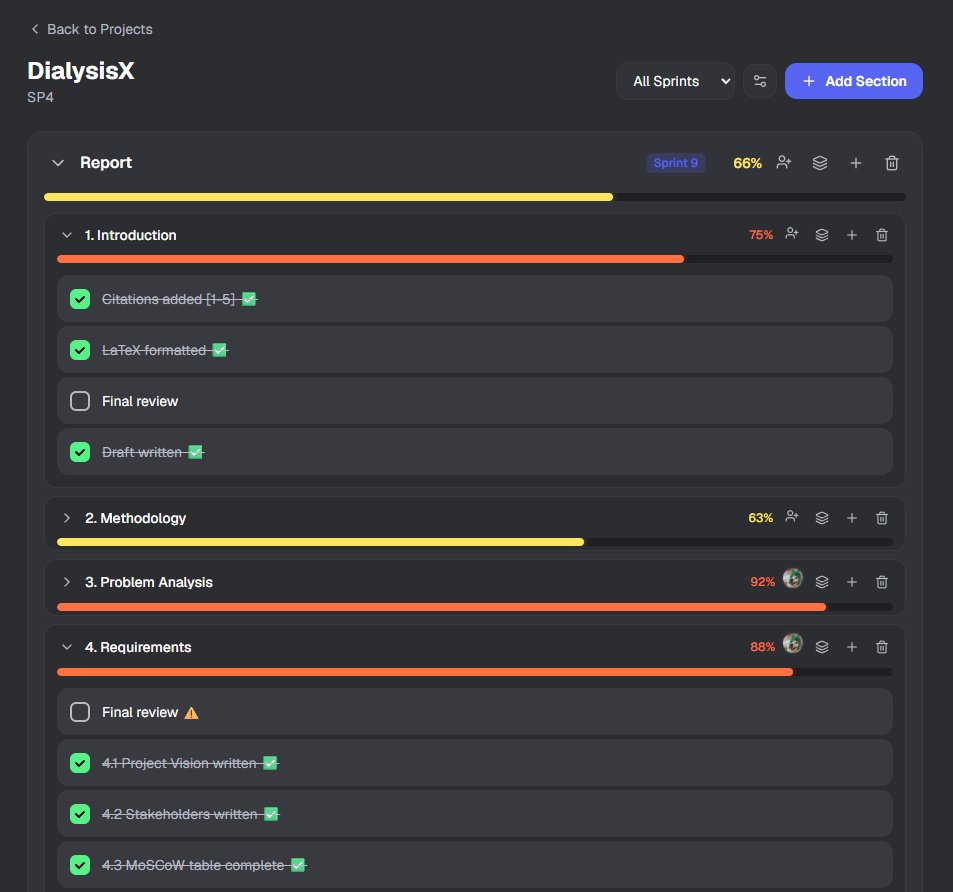This screenshot has height=892, width=953.
Task: Delete the 3. Problem Analysis subsection
Action: click(x=882, y=582)
